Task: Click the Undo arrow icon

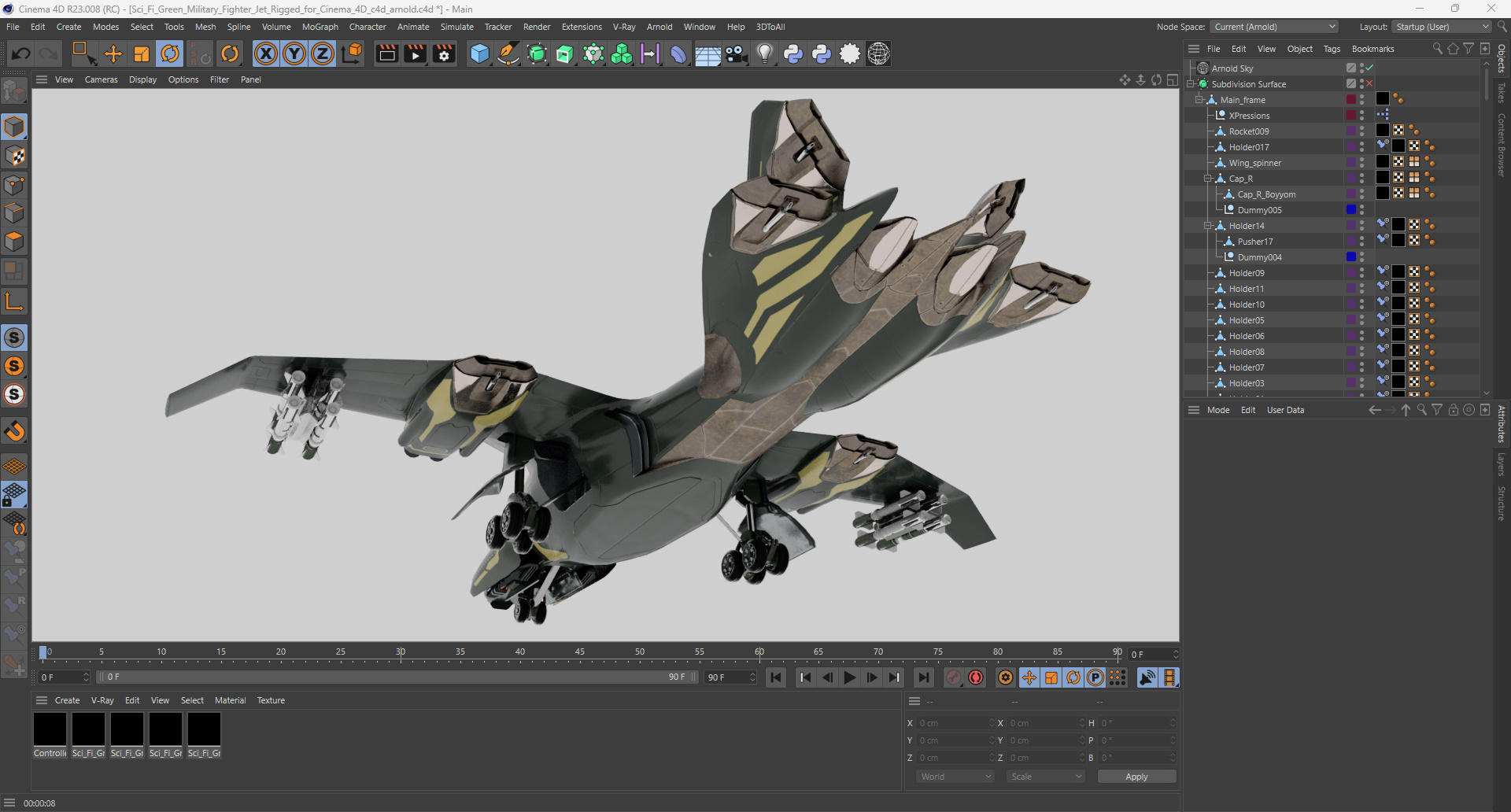Action: click(x=21, y=54)
